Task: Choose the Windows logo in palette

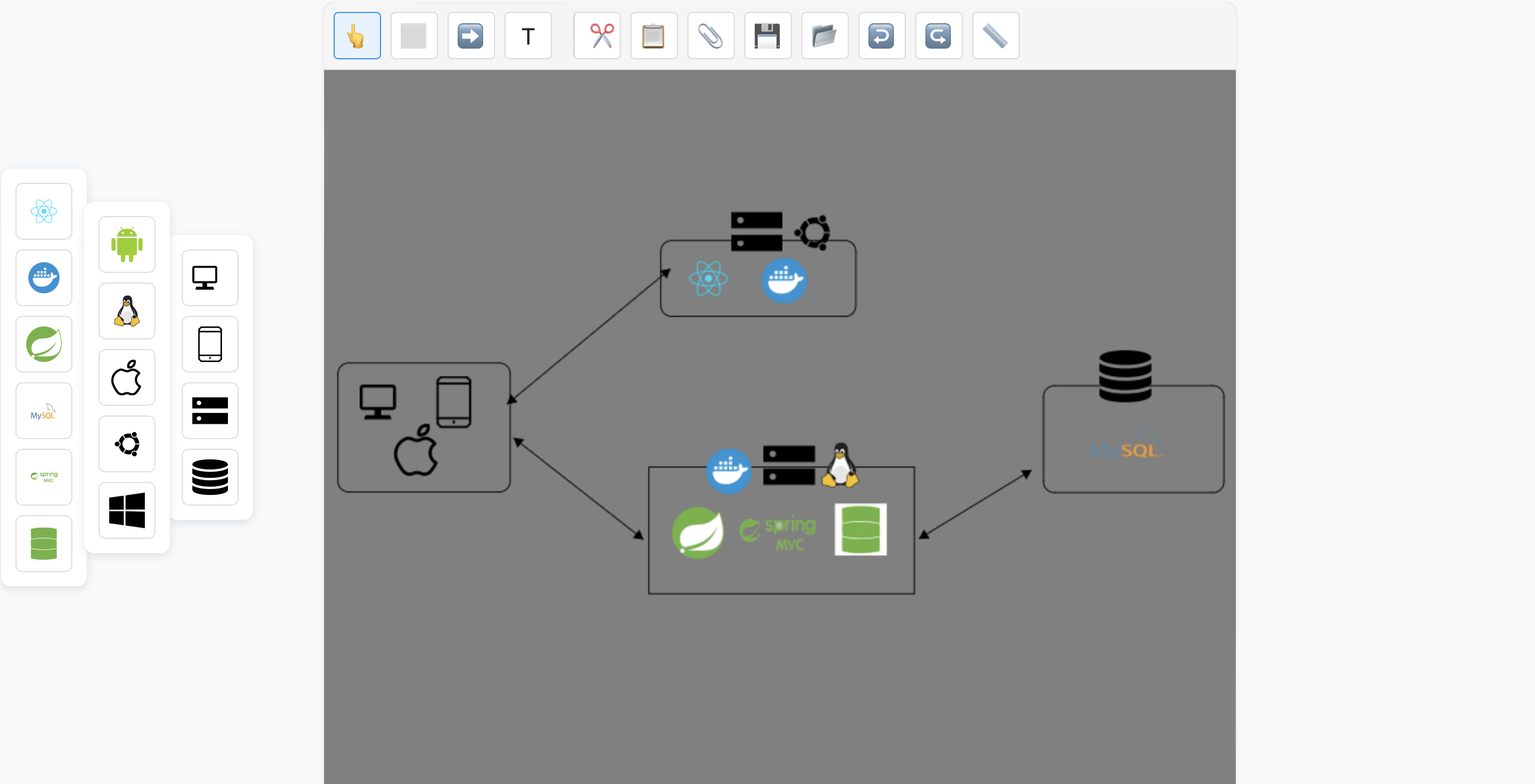Action: [127, 510]
